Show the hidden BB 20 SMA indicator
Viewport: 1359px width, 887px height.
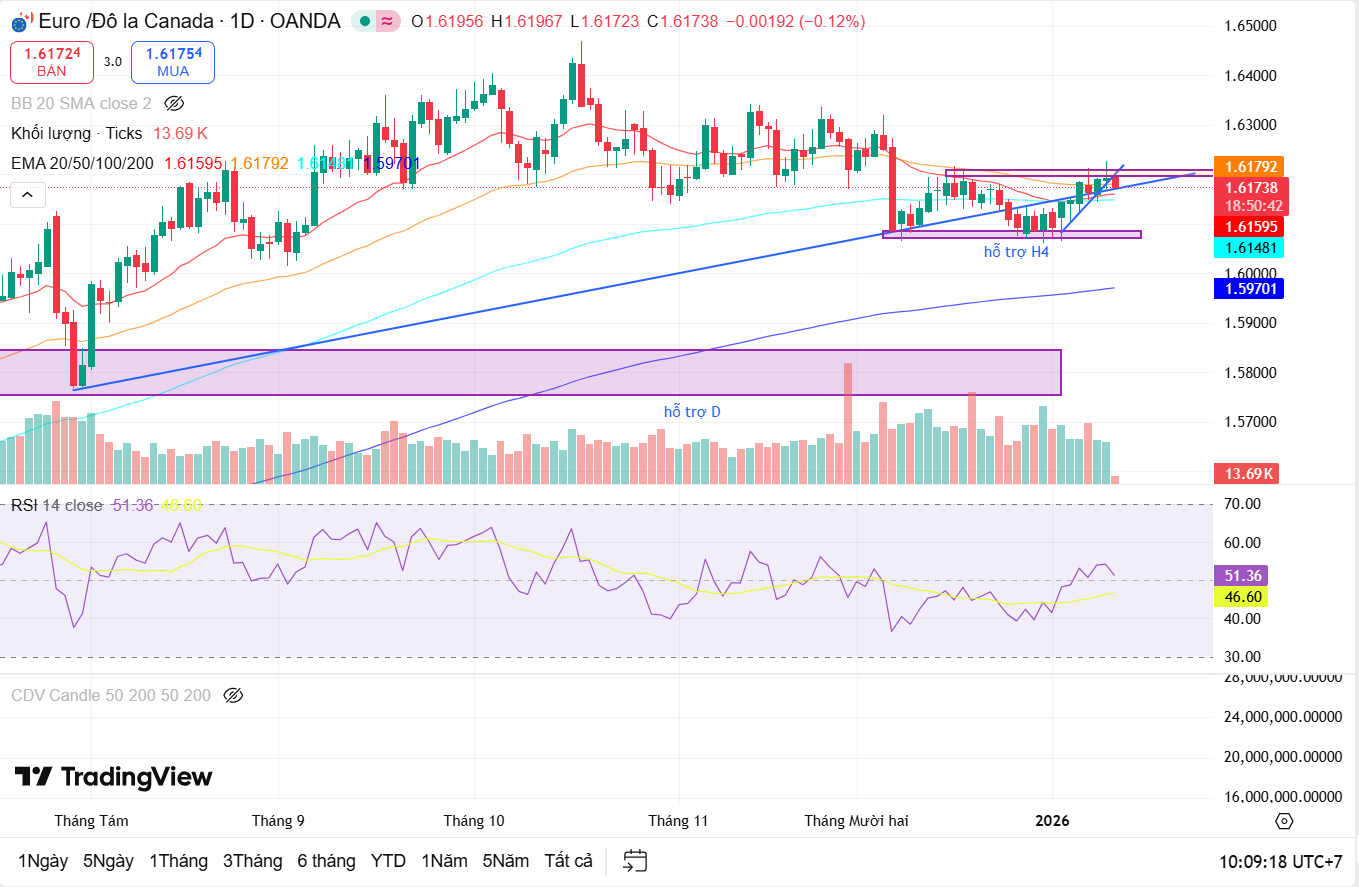click(174, 103)
